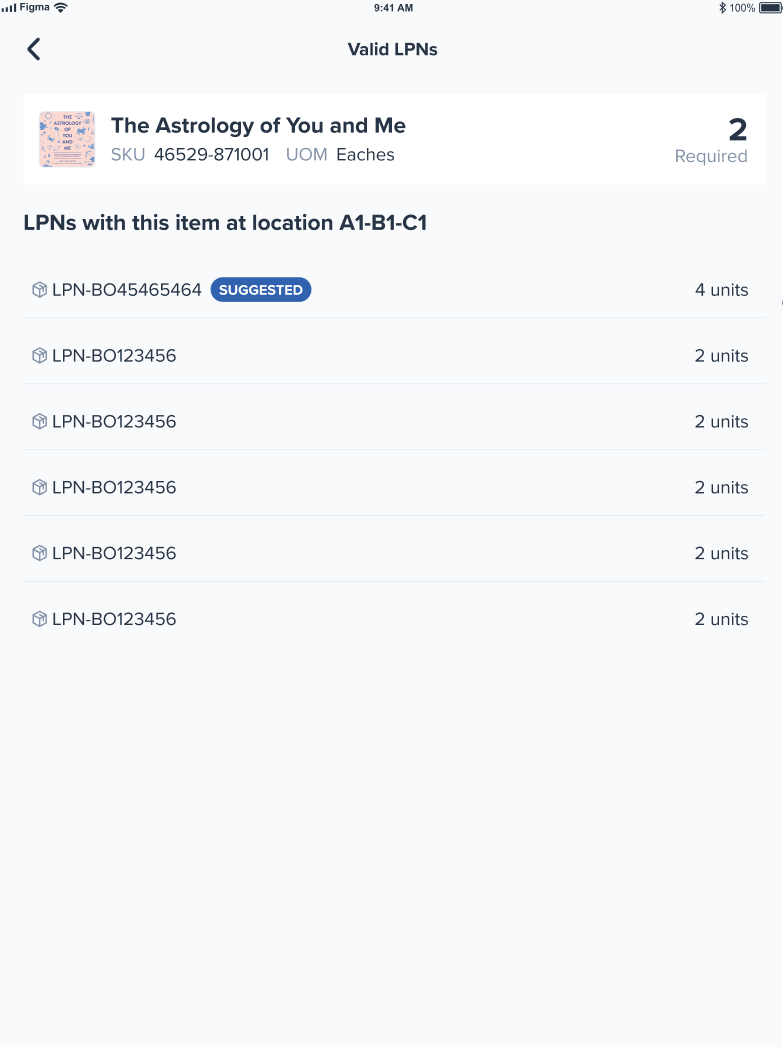
Task: Tap The Astrology of You and Me title
Action: pyautogui.click(x=258, y=126)
